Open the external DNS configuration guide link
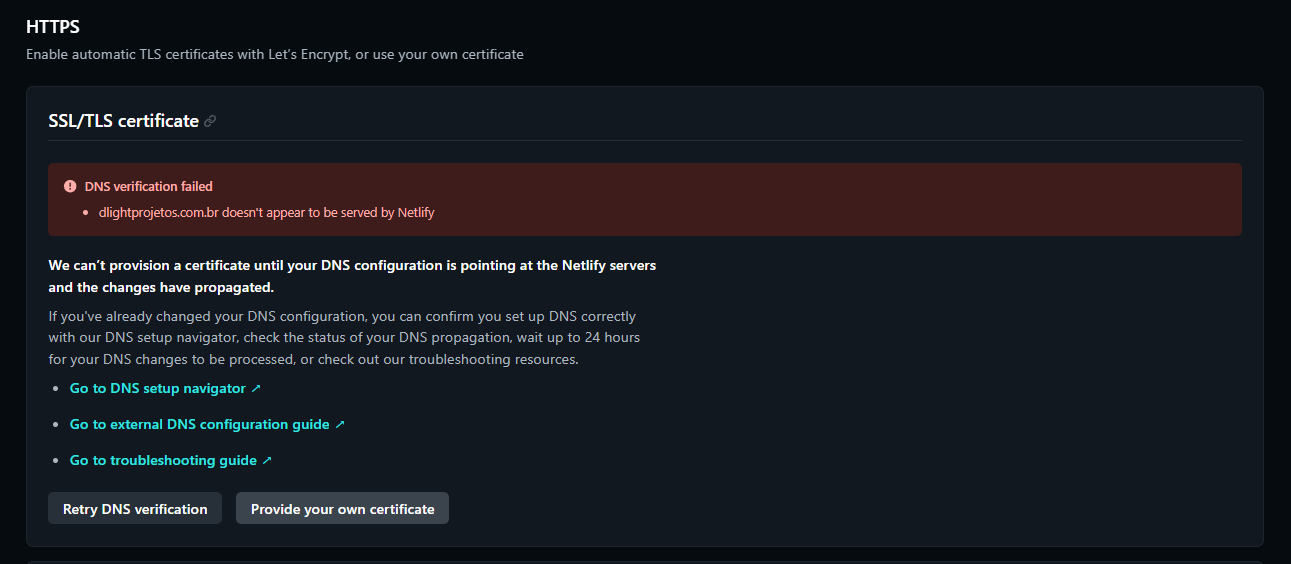 tap(199, 424)
